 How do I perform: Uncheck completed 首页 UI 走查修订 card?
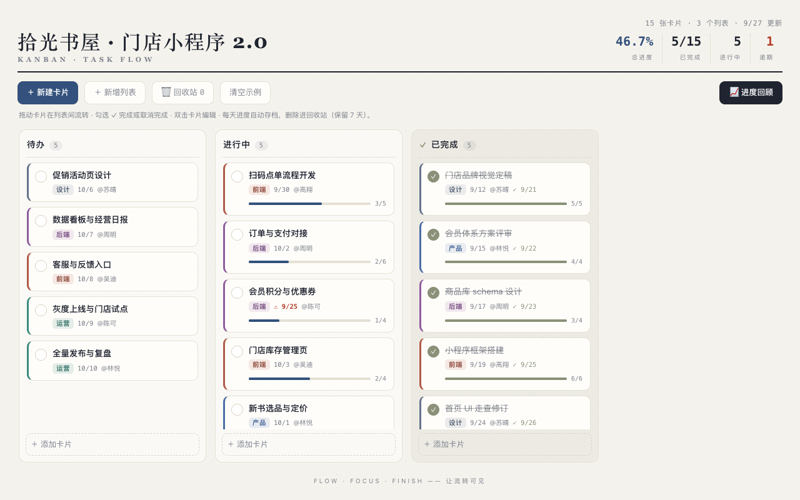point(433,410)
